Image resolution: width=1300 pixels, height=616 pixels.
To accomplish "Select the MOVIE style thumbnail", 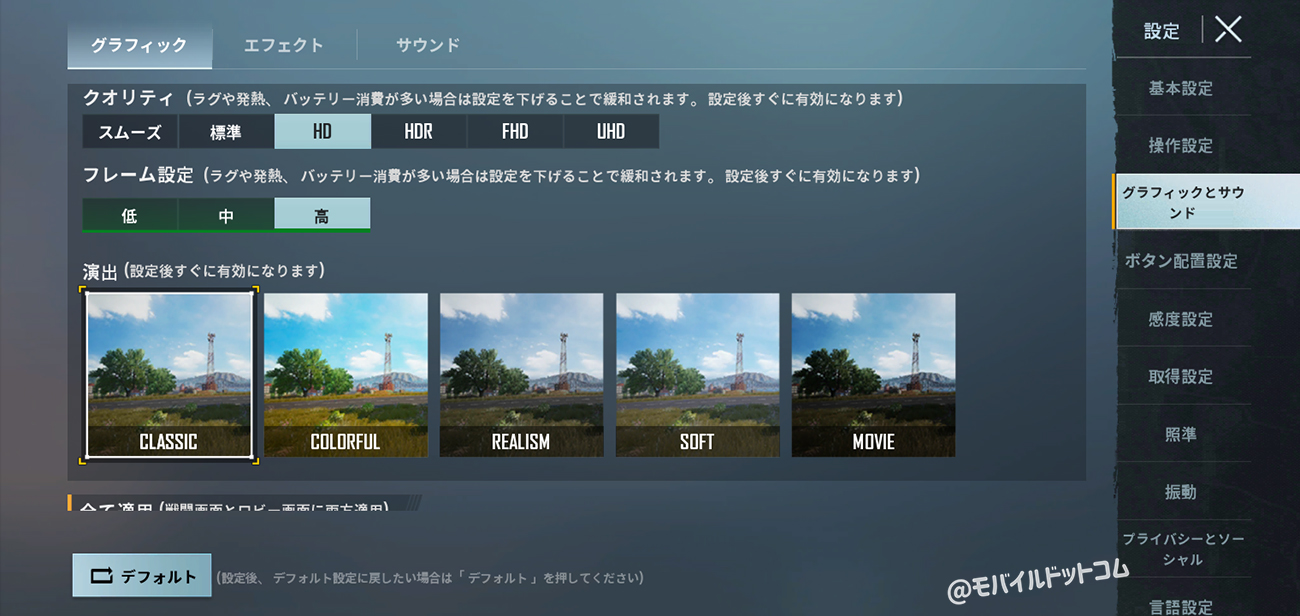I will [874, 375].
